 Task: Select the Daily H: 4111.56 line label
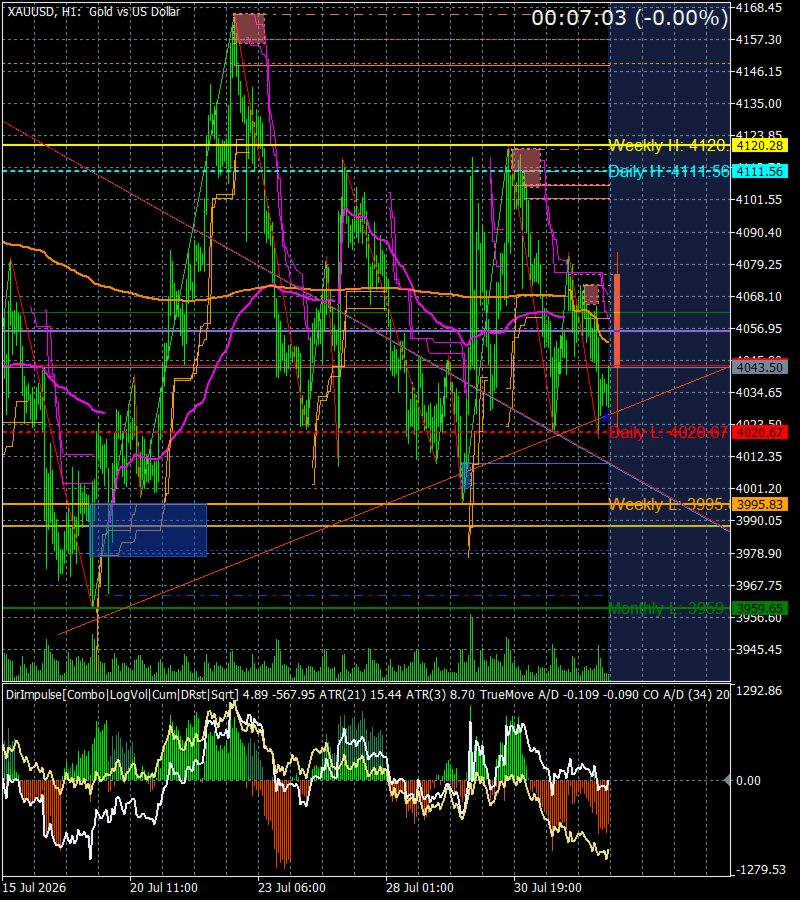669,171
